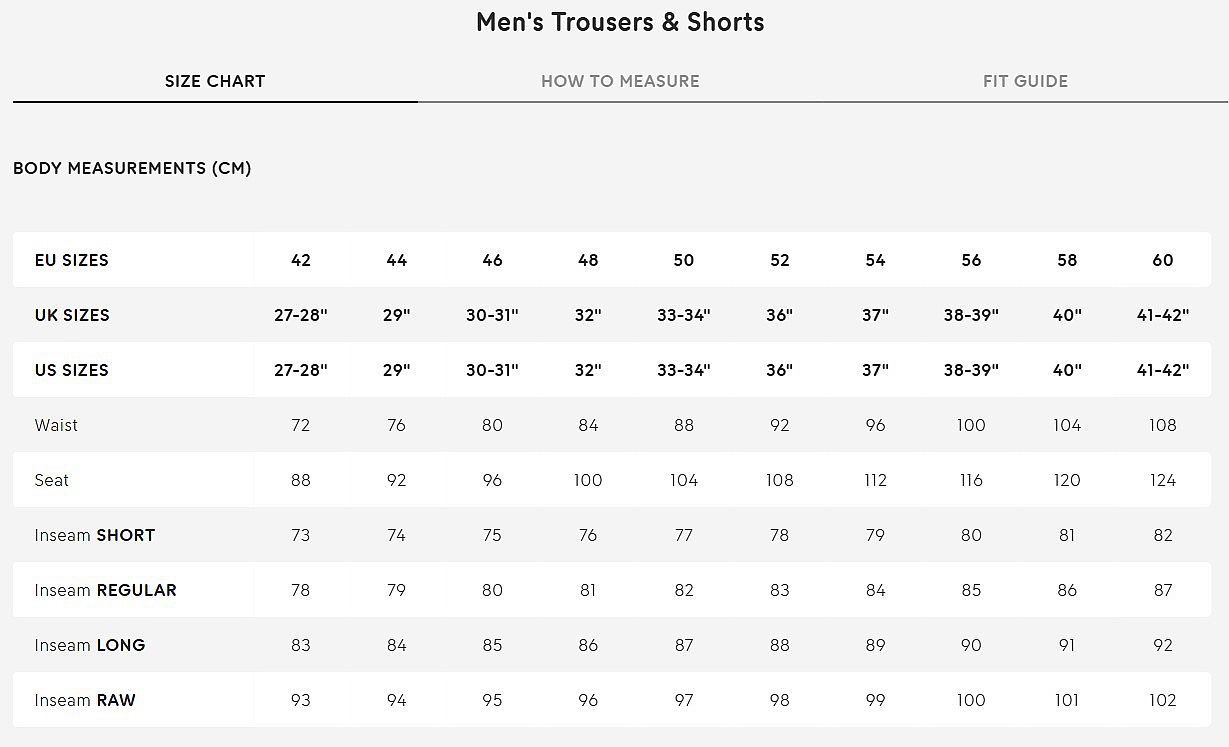The image size is (1229, 747).
Task: Click the EU size 60 header
Action: (1163, 260)
